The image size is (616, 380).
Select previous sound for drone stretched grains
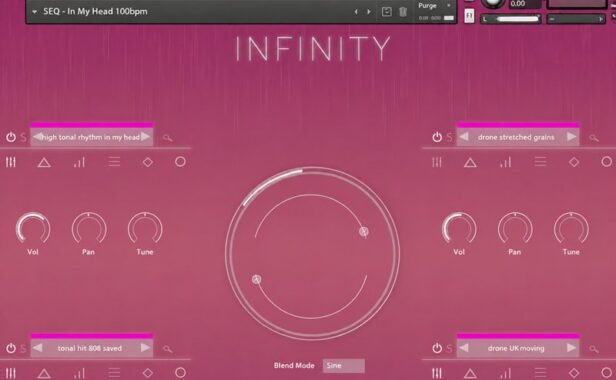coord(464,137)
